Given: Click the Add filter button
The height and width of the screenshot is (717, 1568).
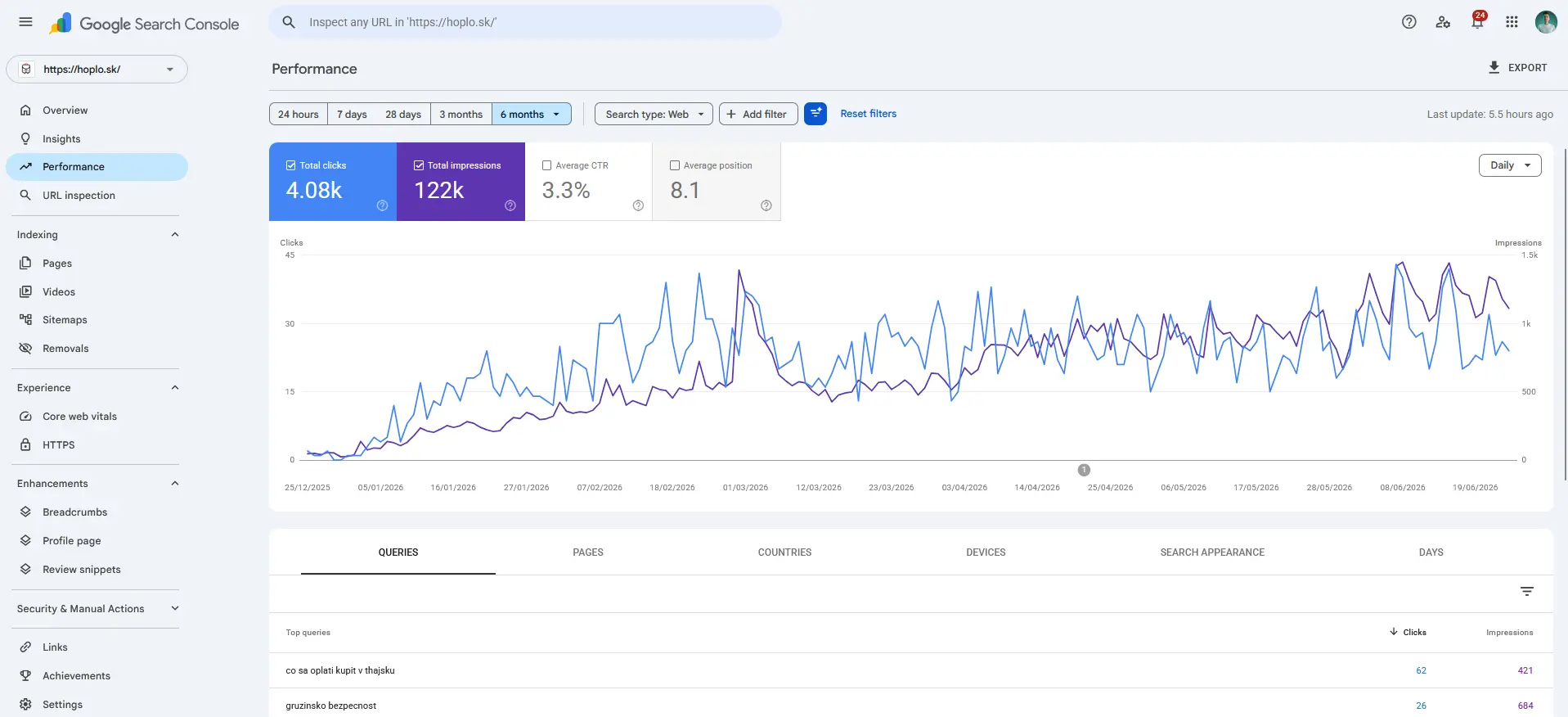Looking at the screenshot, I should coord(758,114).
